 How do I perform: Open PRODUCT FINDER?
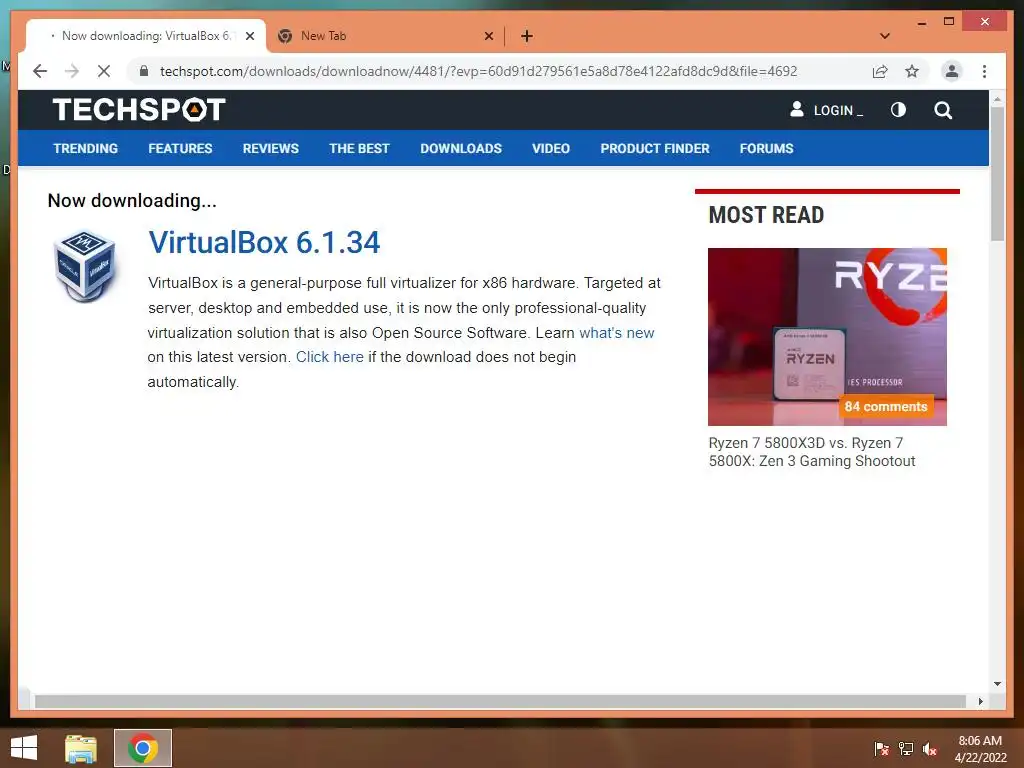point(654,148)
